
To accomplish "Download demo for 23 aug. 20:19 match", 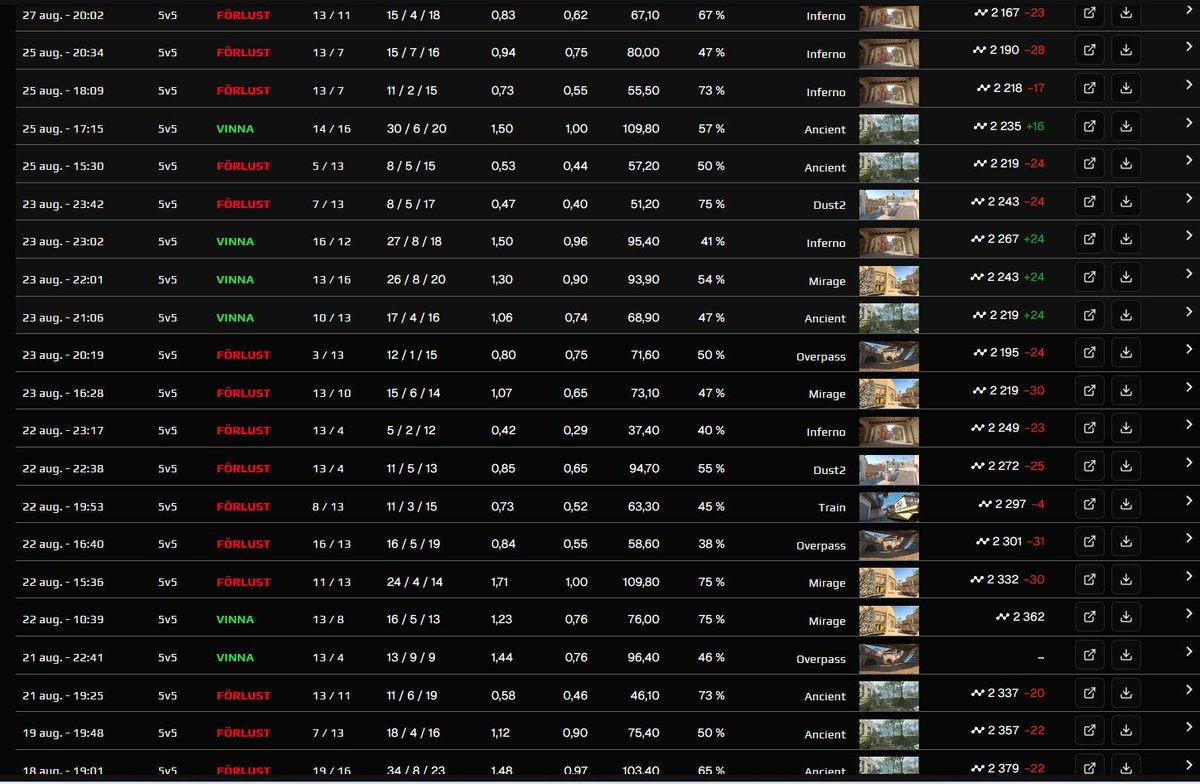I will pyautogui.click(x=1126, y=353).
